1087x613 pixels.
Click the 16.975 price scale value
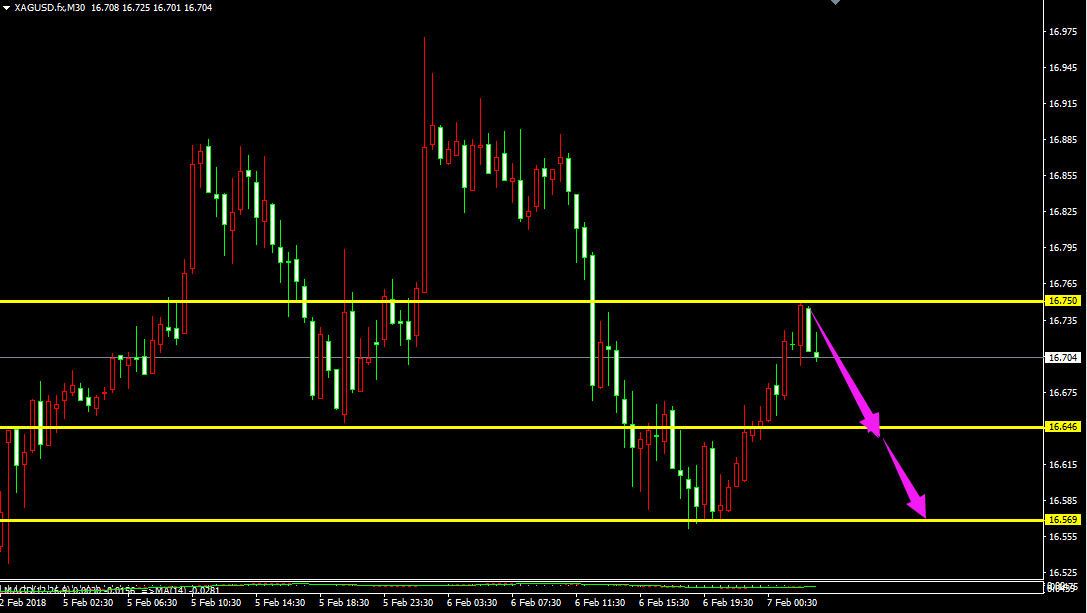pyautogui.click(x=1061, y=32)
